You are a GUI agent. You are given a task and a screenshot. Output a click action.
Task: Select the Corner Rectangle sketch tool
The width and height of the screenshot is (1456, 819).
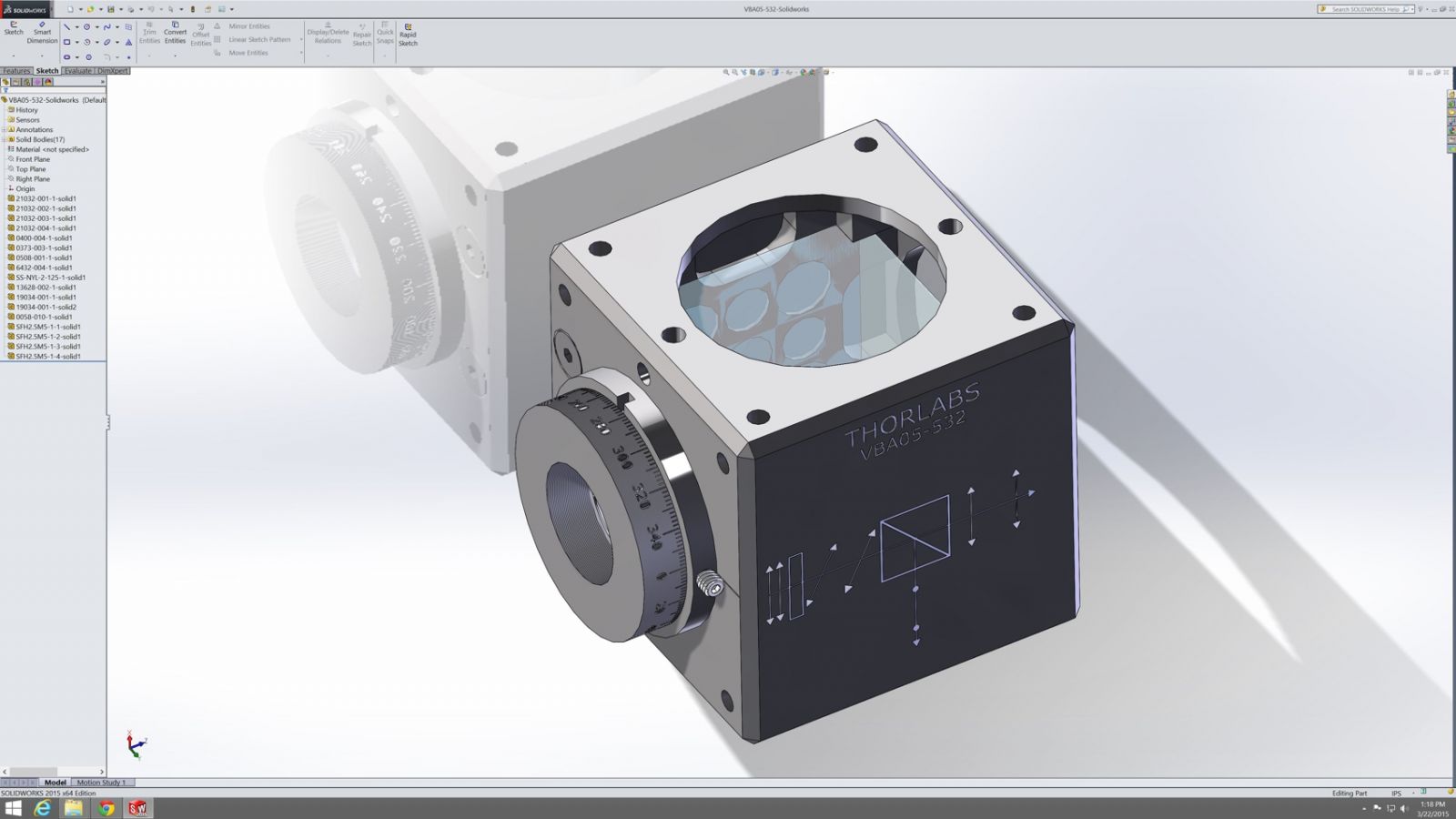pyautogui.click(x=66, y=42)
